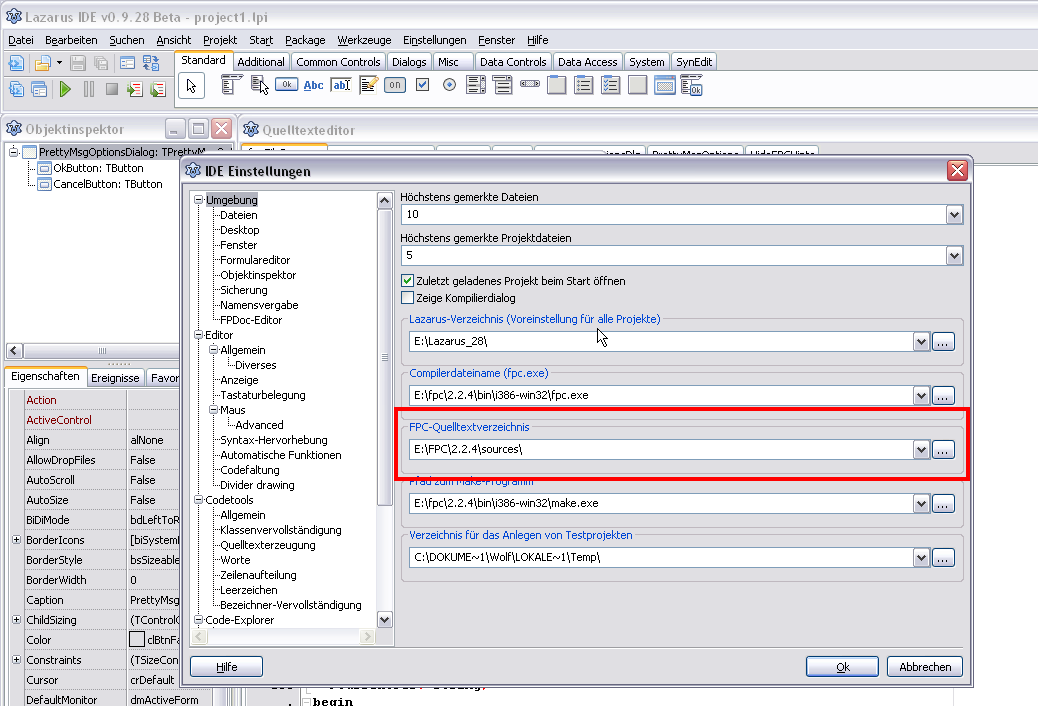Image resolution: width=1038 pixels, height=706 pixels.
Task: Open the Werkzeuge menu
Action: pyautogui.click(x=364, y=40)
